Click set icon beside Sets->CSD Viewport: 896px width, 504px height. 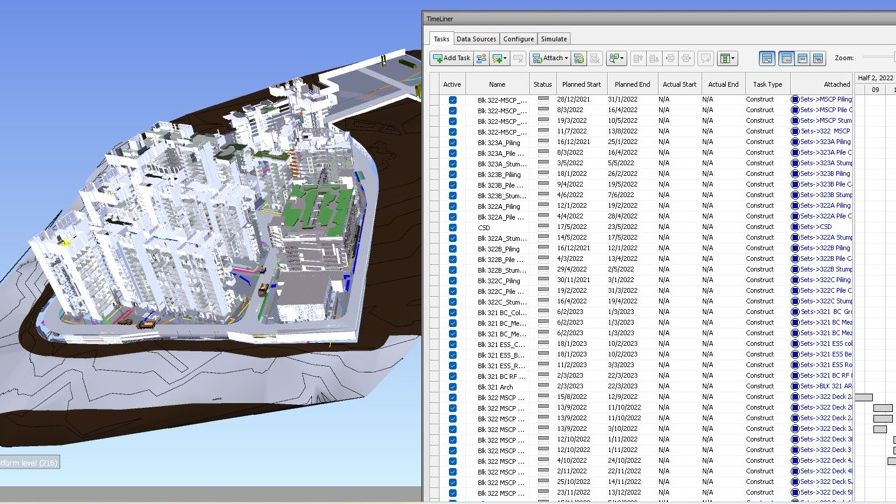point(795,227)
